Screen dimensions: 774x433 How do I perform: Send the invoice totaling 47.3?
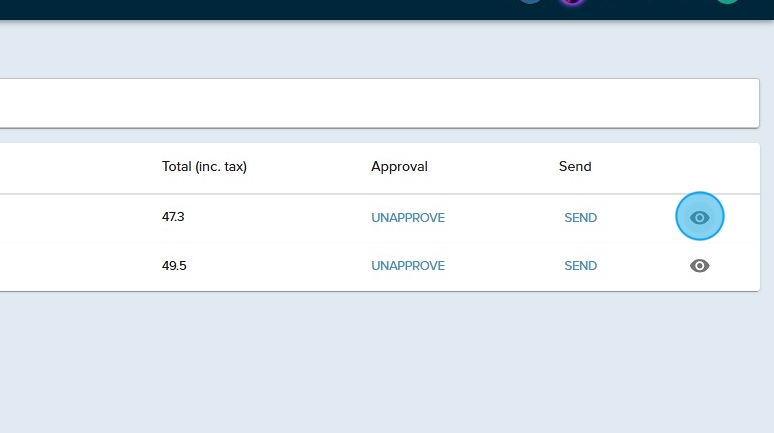[580, 218]
